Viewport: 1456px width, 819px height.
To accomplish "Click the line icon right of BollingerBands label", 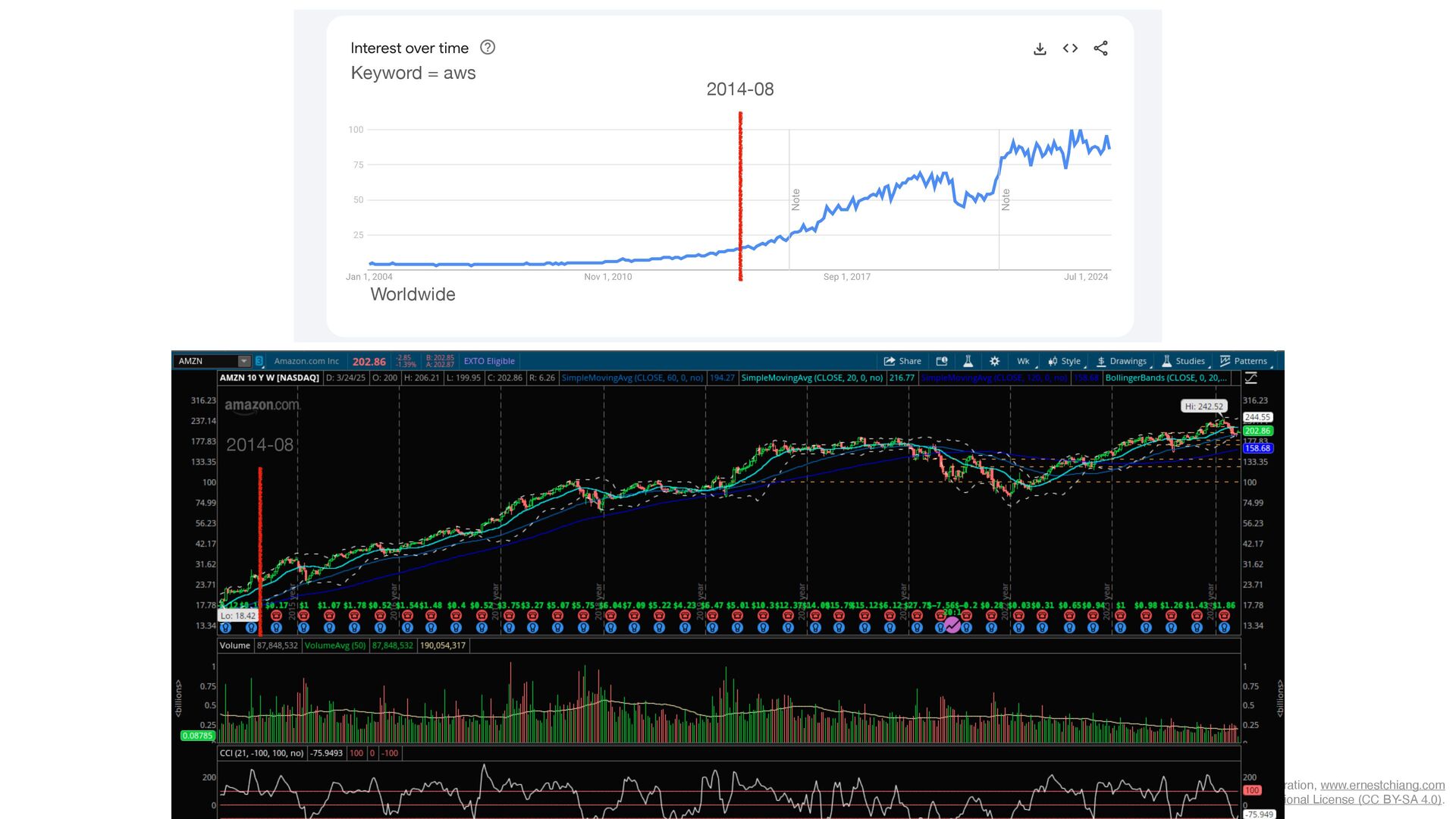I will click(x=1250, y=378).
